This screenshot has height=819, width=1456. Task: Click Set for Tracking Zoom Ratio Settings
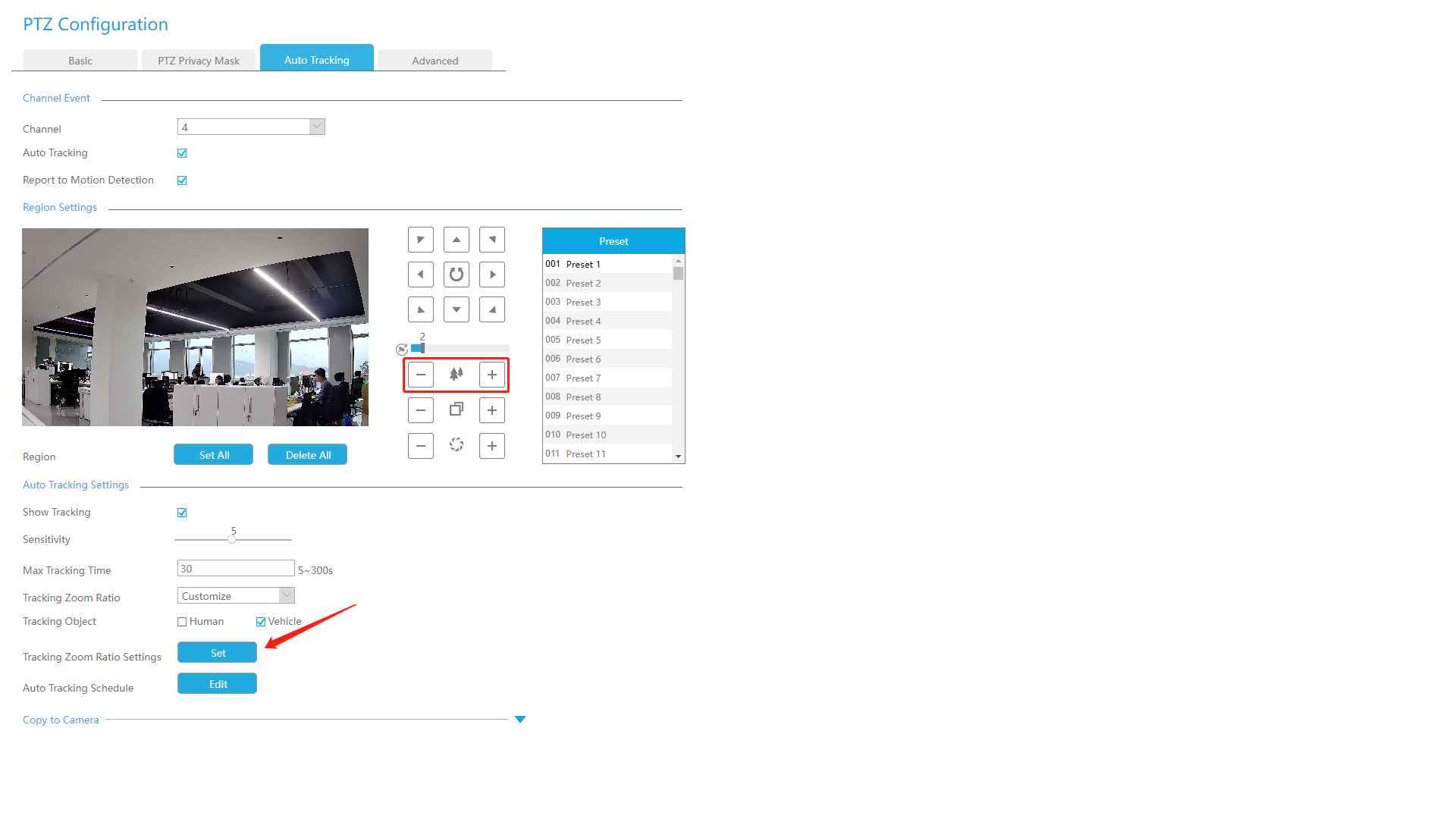[x=218, y=653]
